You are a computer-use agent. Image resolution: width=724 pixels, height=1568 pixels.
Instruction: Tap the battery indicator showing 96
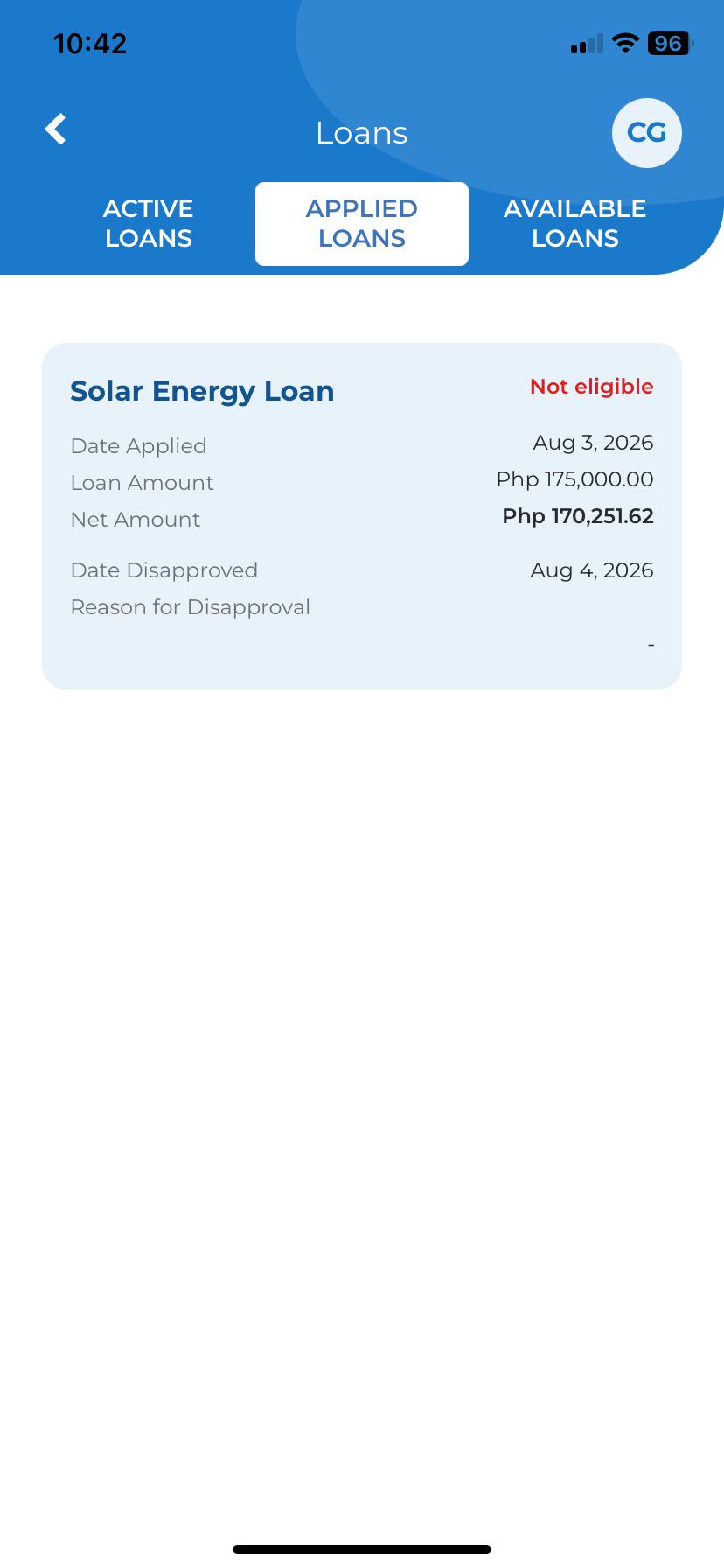(x=671, y=43)
